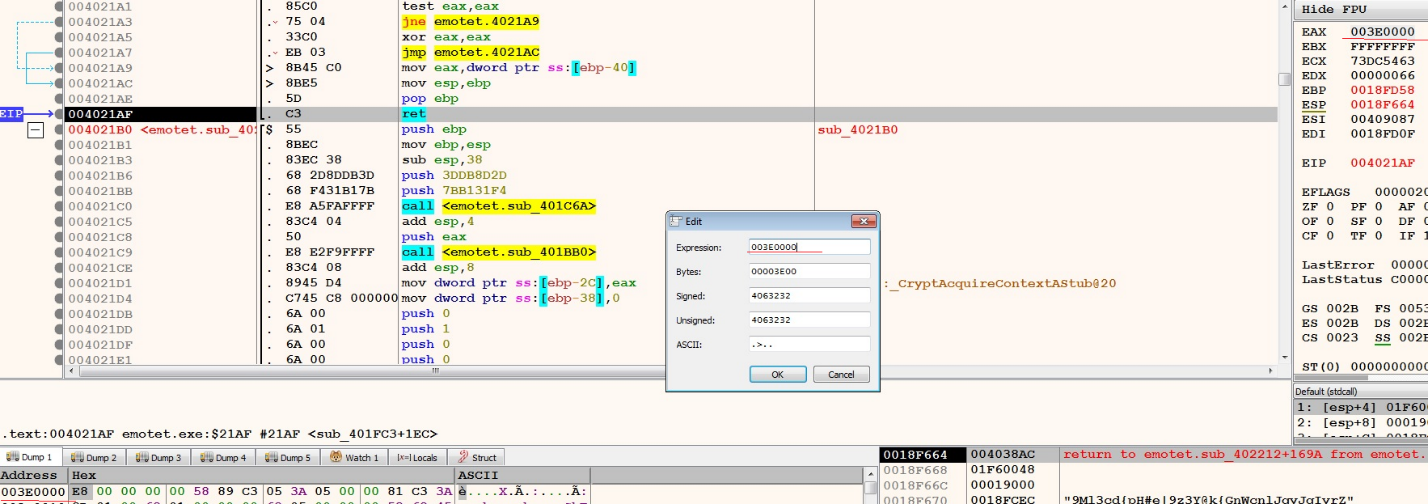Image resolution: width=1428 pixels, height=504 pixels.
Task: Select the 'sub esp,38' instruction
Action: pos(440,160)
